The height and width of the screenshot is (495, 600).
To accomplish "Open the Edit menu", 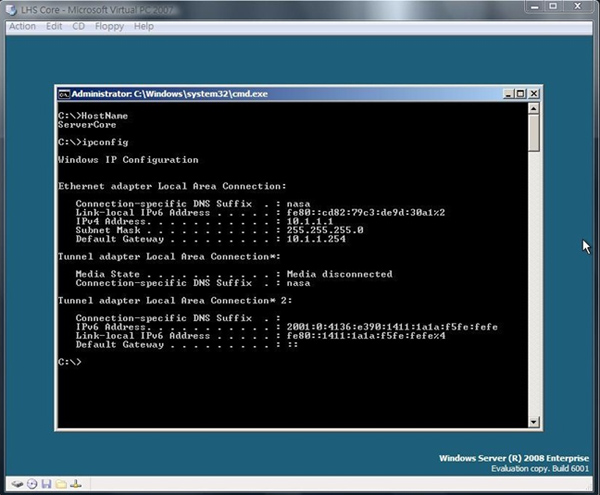I will pos(53,26).
